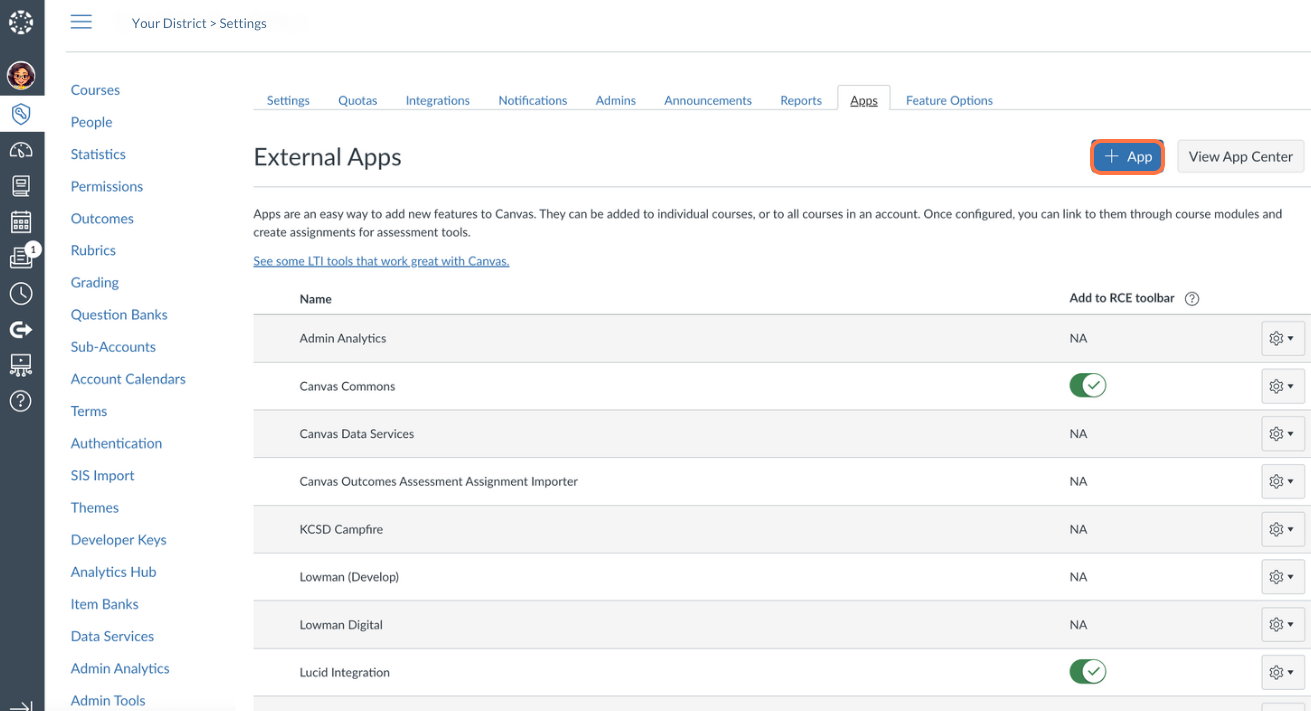This screenshot has width=1311, height=711.
Task: Click the Lowman Digital app name
Action: click(342, 625)
